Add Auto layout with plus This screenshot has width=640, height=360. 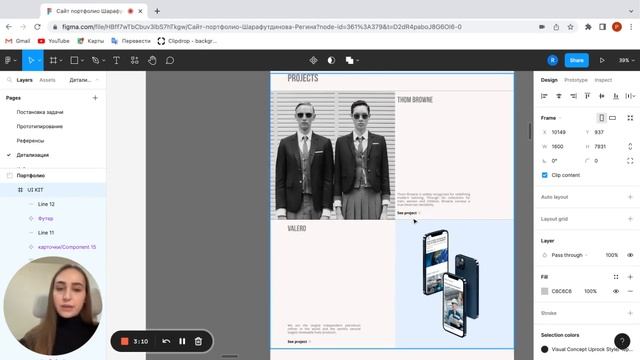(630, 197)
